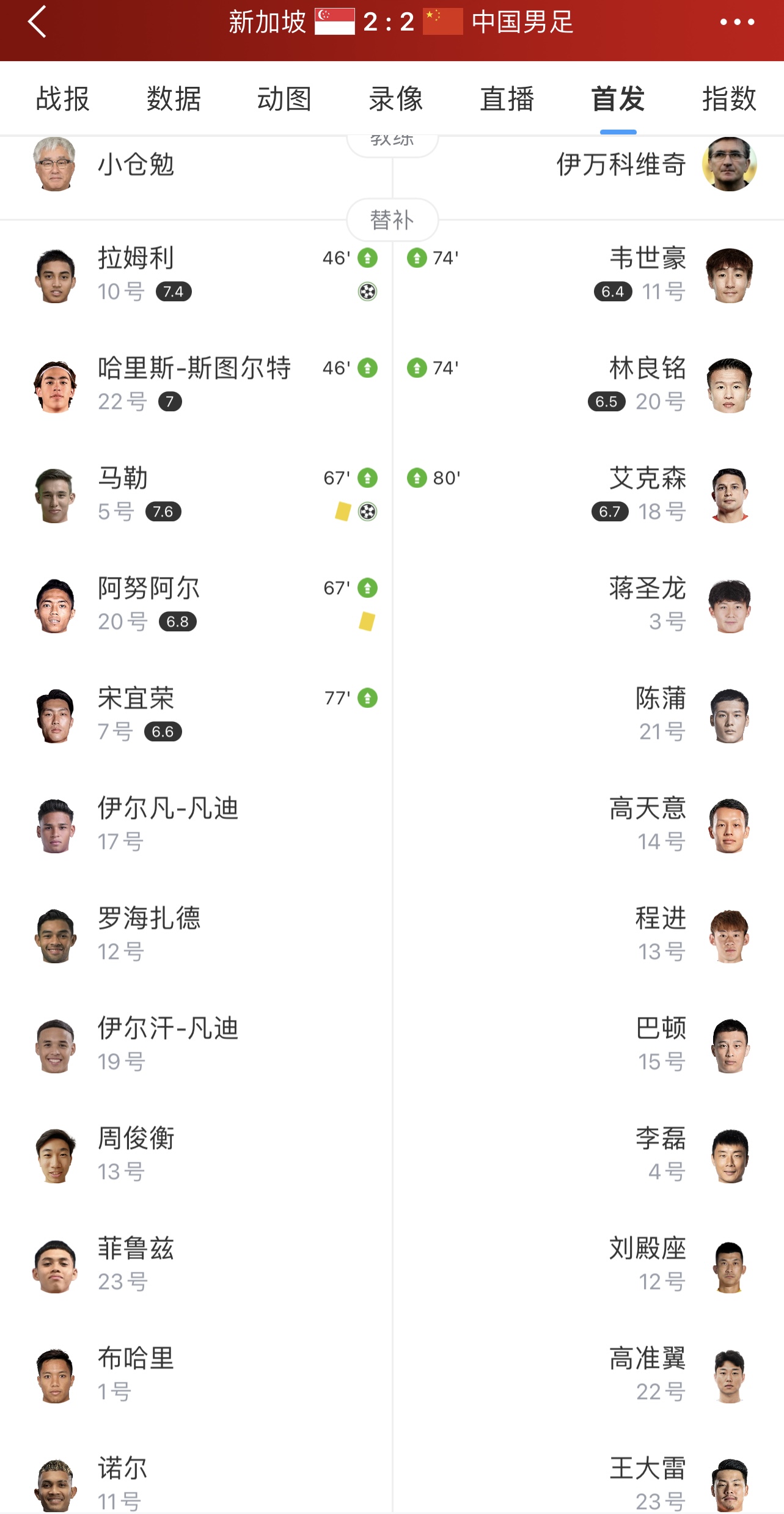Tap 林良铭's player avatar

pos(729,386)
